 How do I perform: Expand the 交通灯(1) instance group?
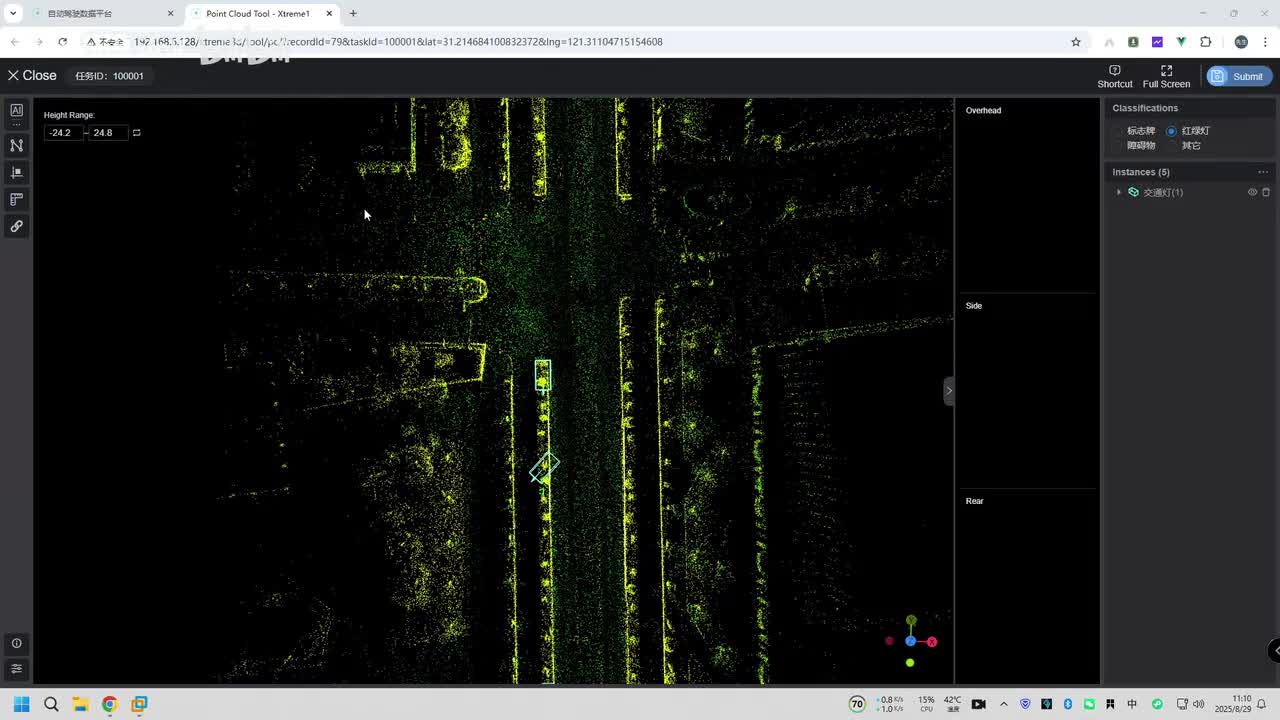[x=1119, y=192]
